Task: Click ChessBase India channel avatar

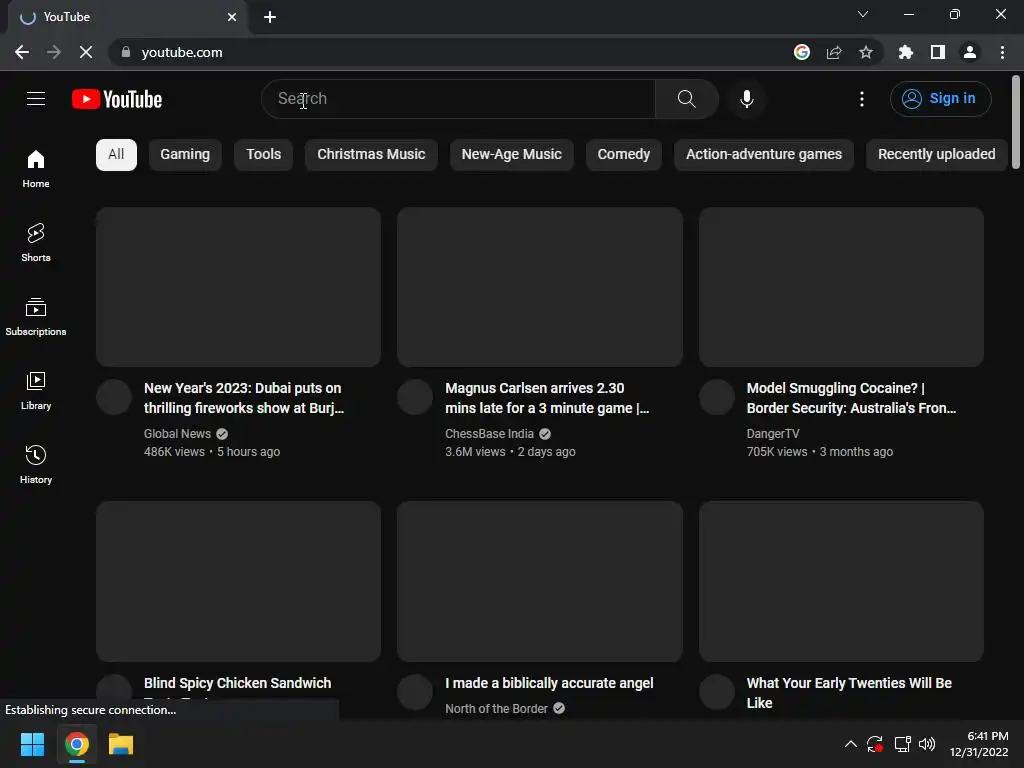Action: 415,397
